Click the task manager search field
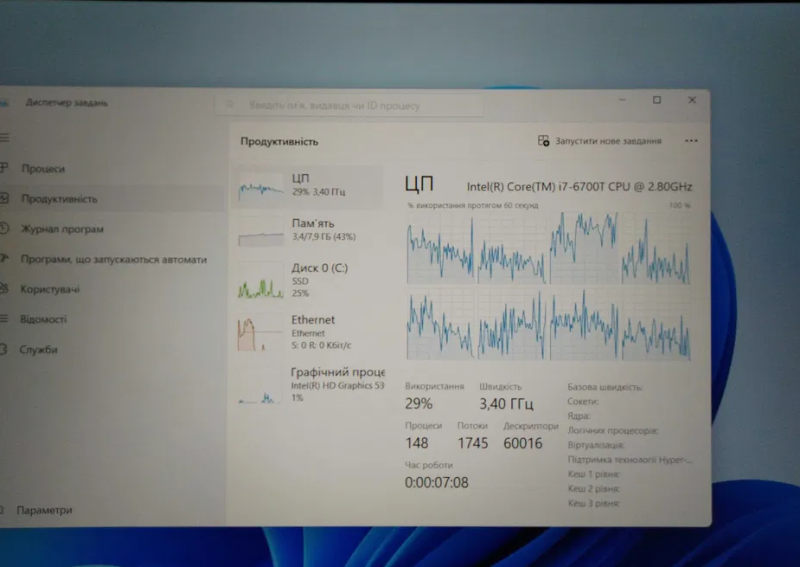 [350, 105]
